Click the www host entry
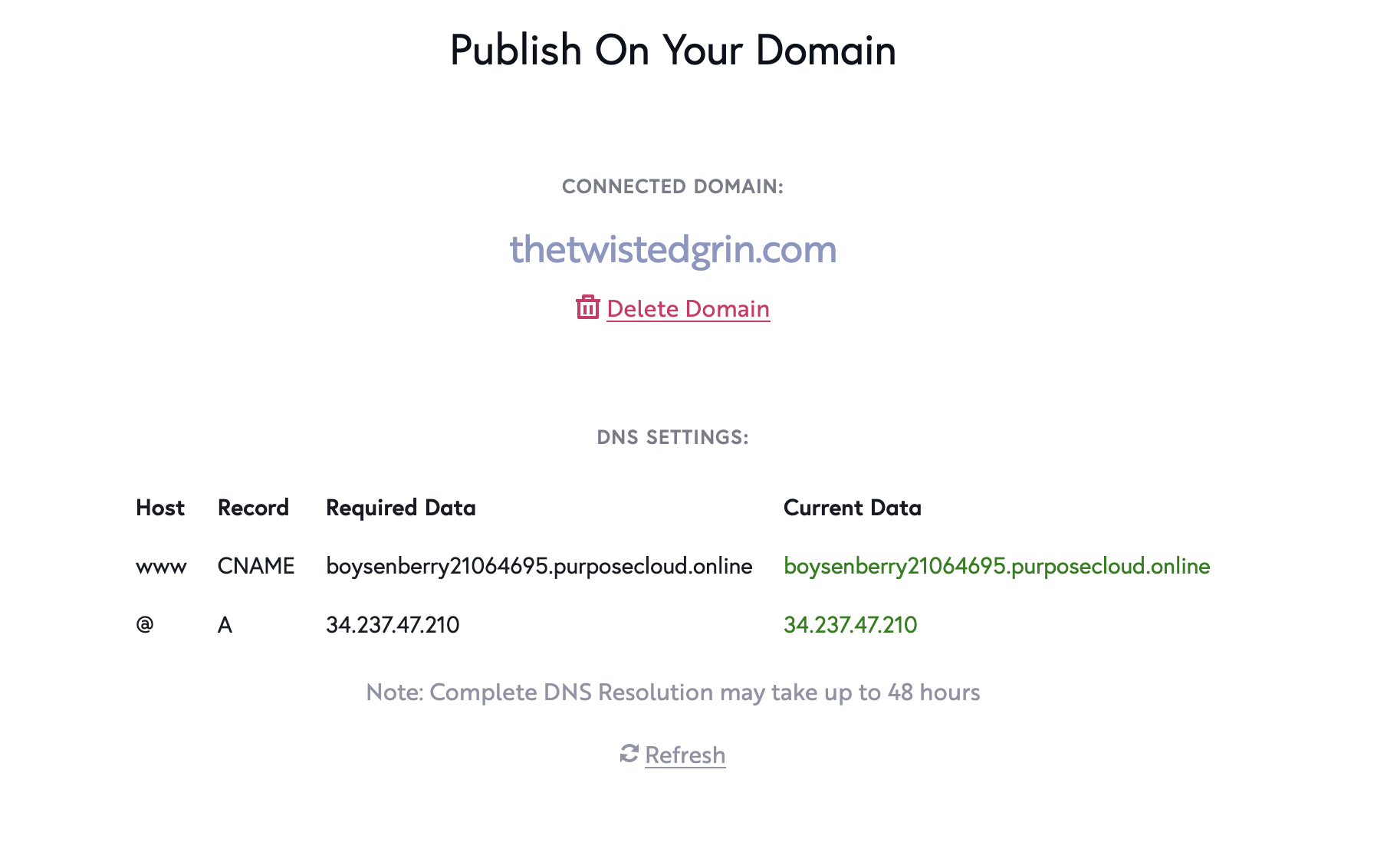This screenshot has height=842, width=1400. point(161,567)
